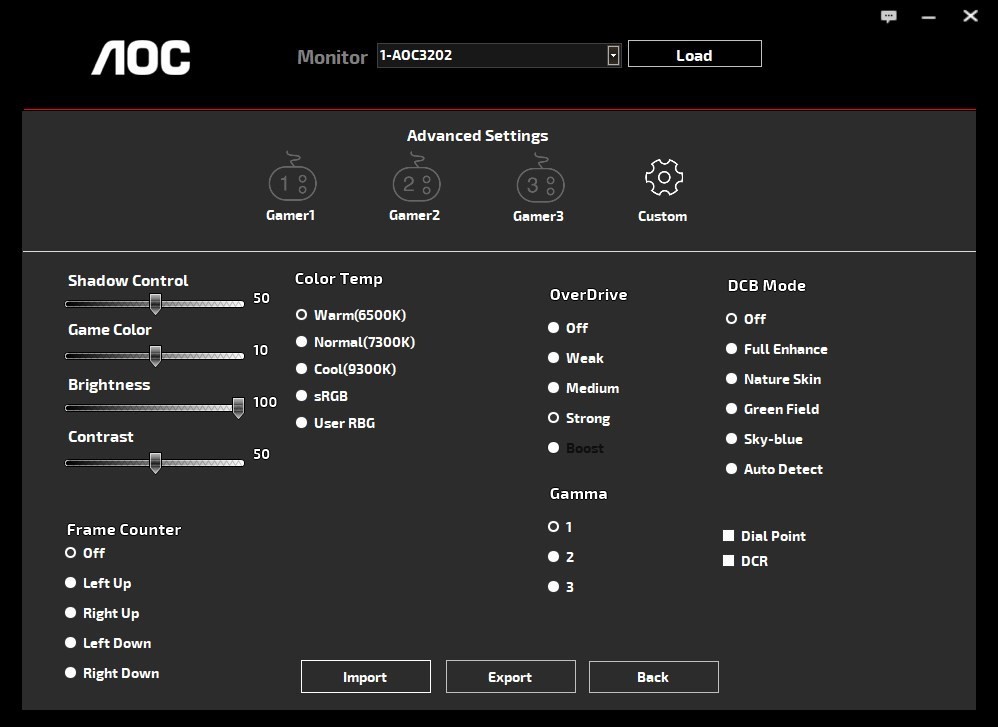The image size is (998, 727).
Task: Enable the DCR checkbox
Action: (x=729, y=561)
